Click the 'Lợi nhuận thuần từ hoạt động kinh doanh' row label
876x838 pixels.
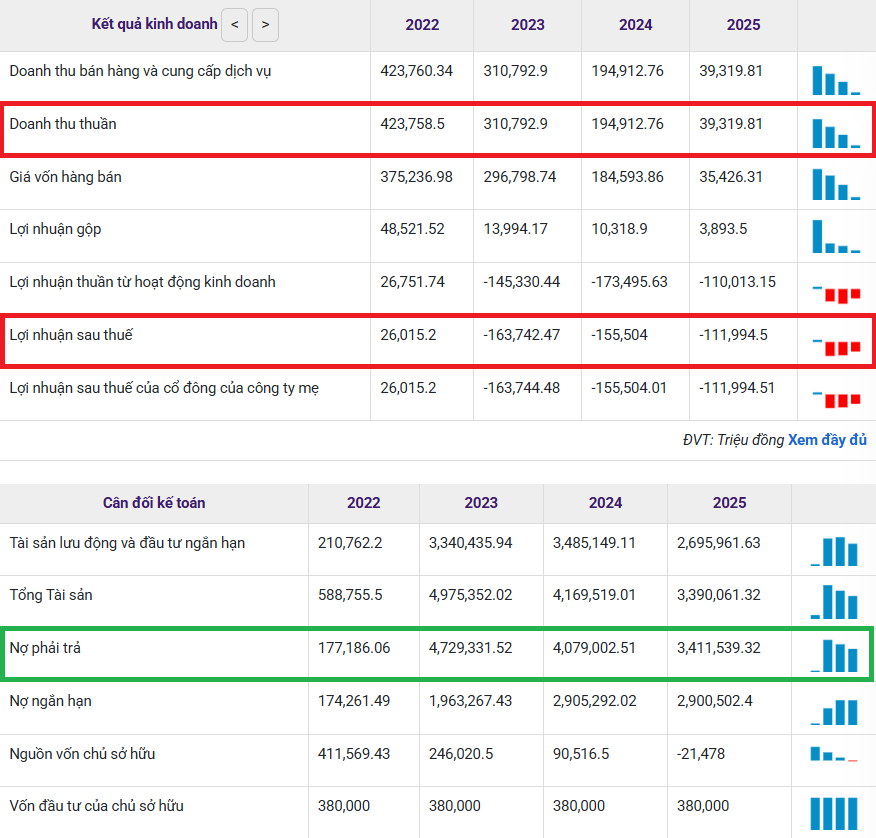(x=142, y=282)
